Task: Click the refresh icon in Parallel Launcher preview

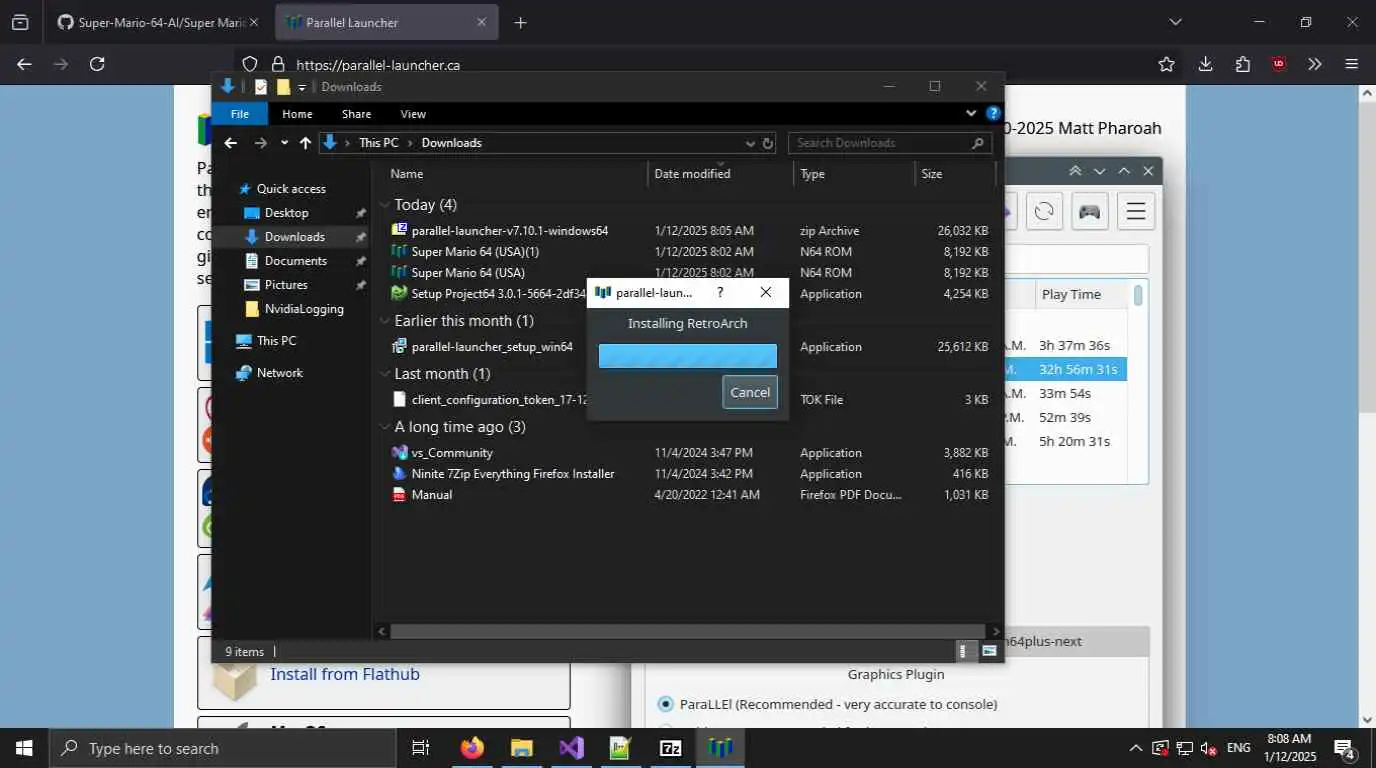Action: (1044, 211)
